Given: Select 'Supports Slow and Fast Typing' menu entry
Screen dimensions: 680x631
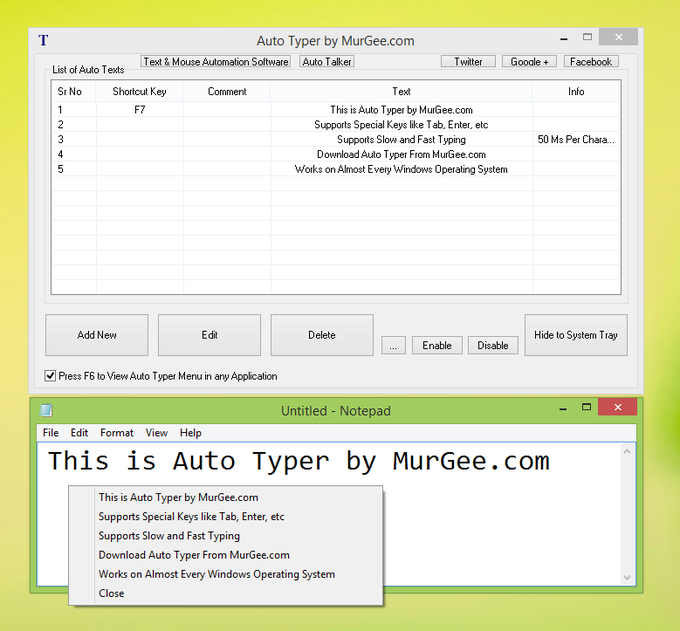Looking at the screenshot, I should tap(169, 536).
